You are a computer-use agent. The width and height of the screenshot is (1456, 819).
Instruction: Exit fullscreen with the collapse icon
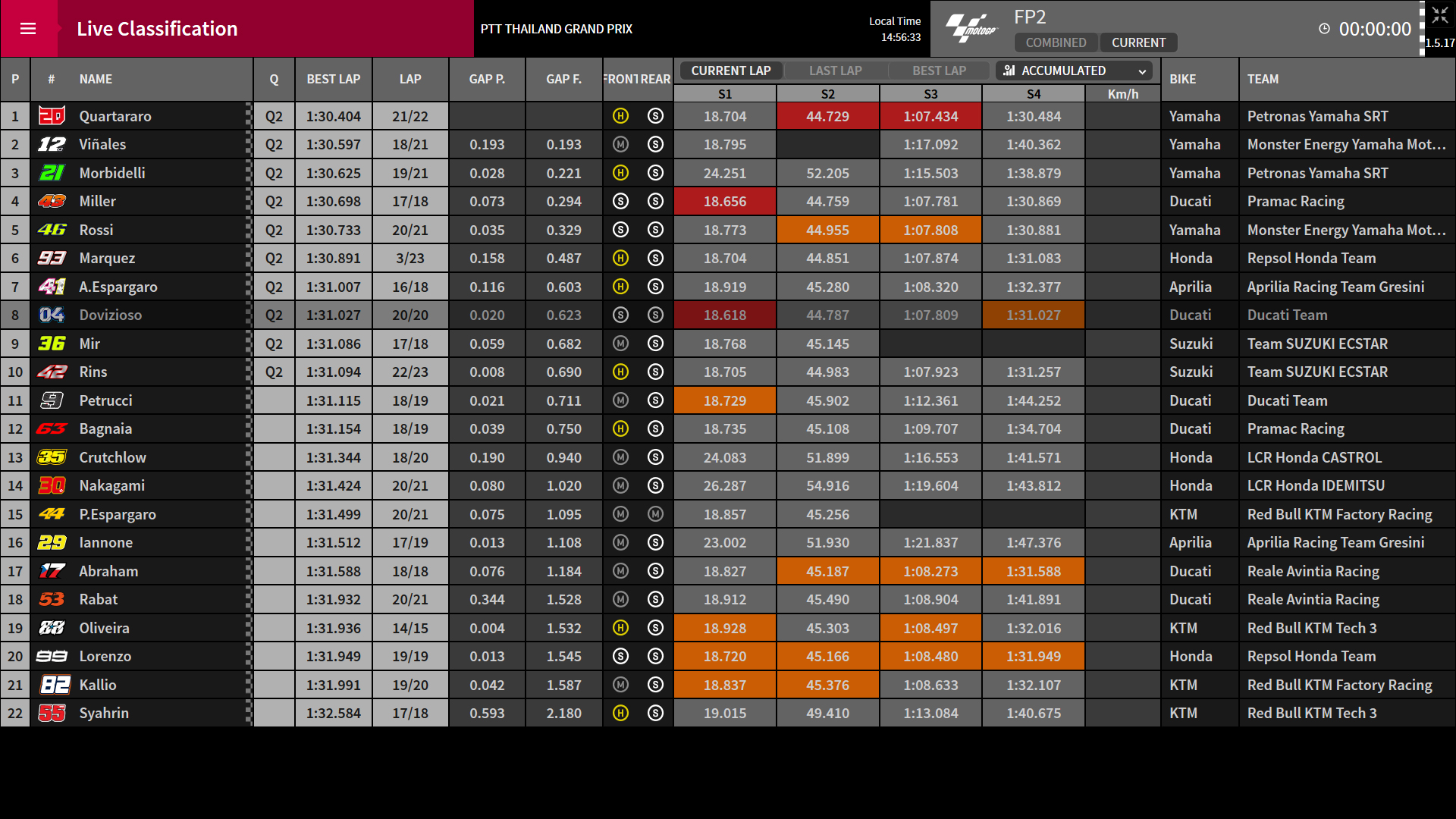click(1440, 16)
